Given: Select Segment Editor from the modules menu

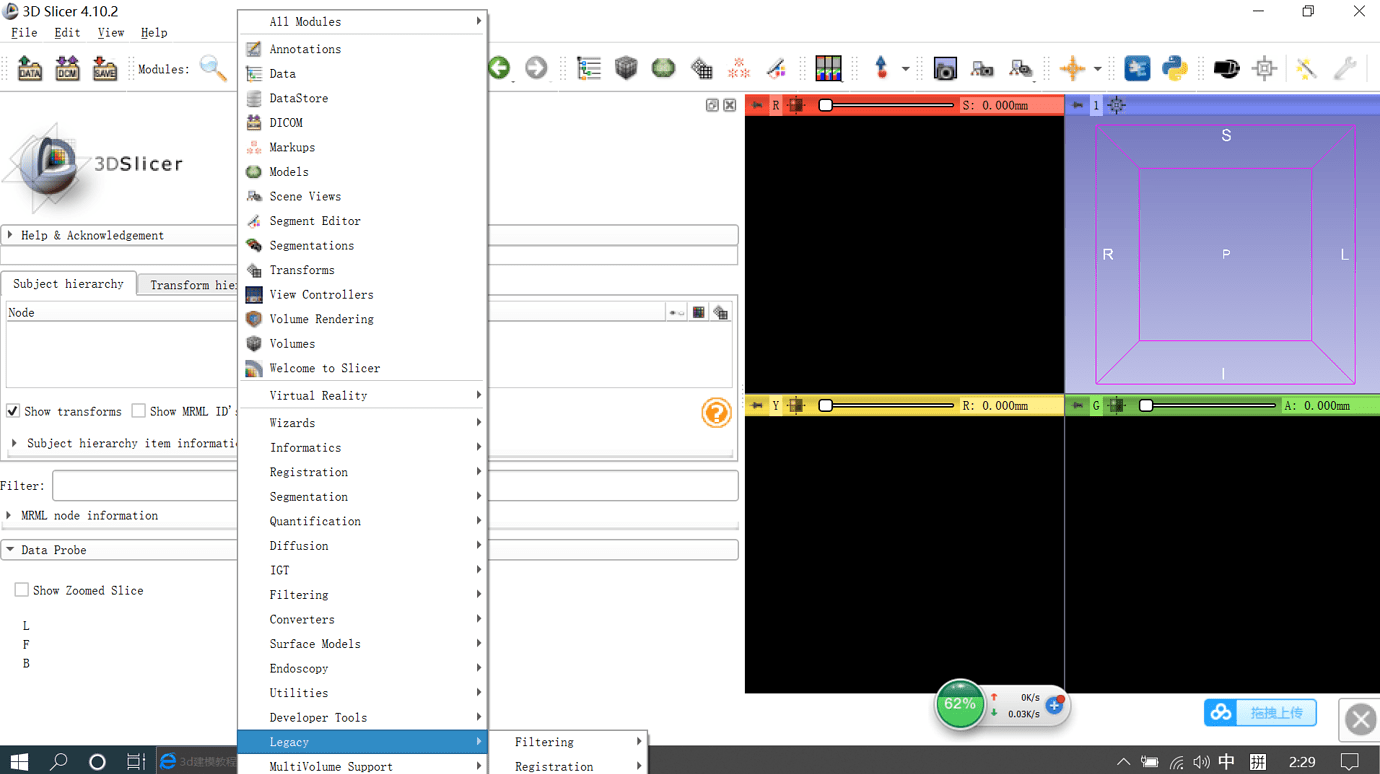Looking at the screenshot, I should click(x=314, y=221).
